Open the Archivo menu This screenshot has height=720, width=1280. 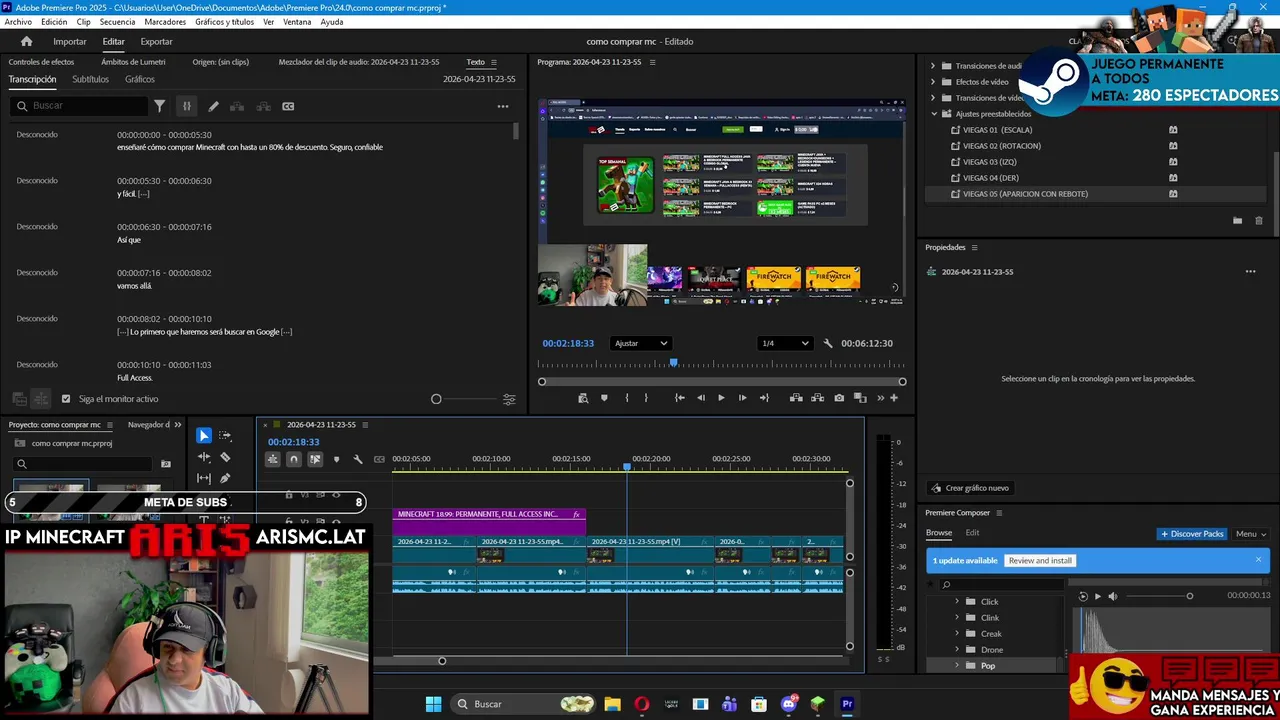pos(18,22)
